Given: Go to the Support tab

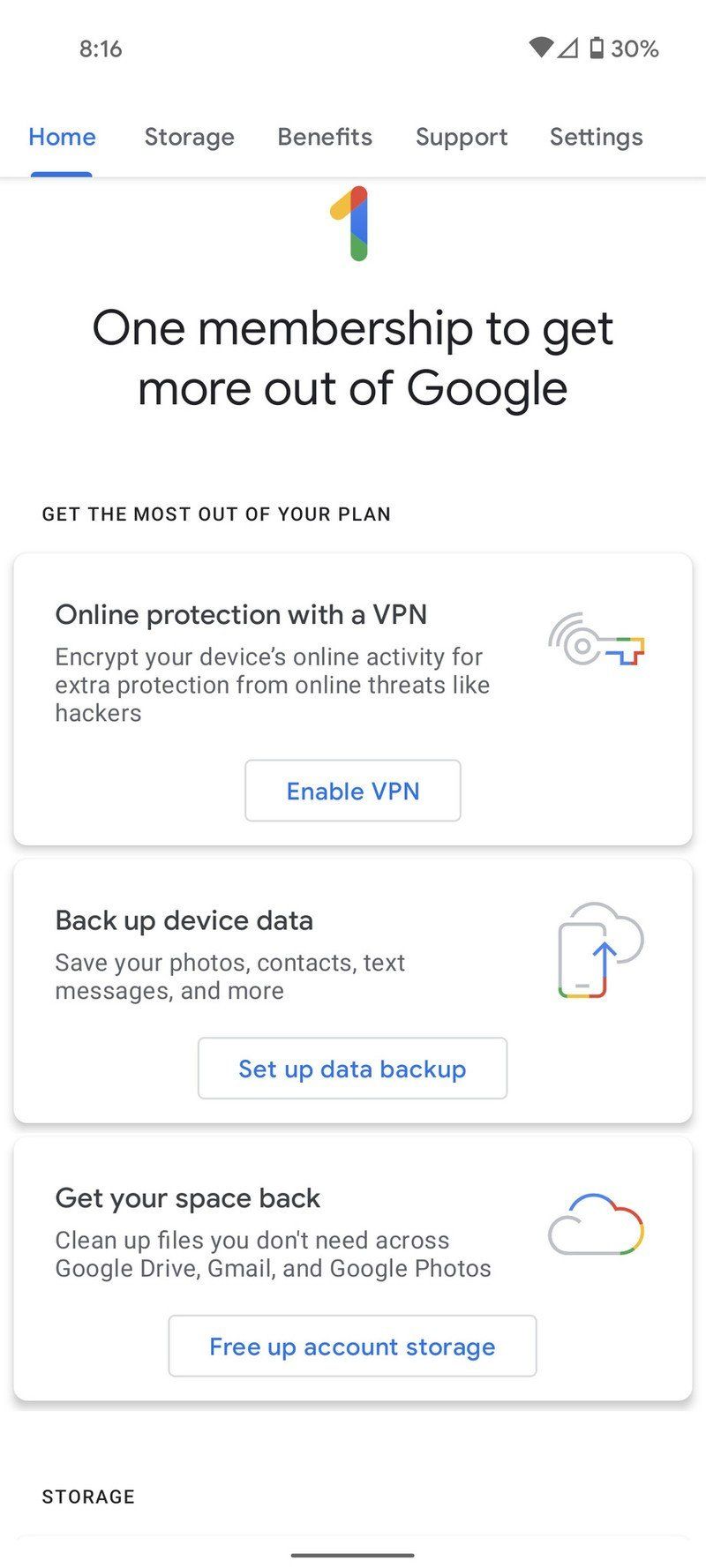Looking at the screenshot, I should tap(461, 137).
